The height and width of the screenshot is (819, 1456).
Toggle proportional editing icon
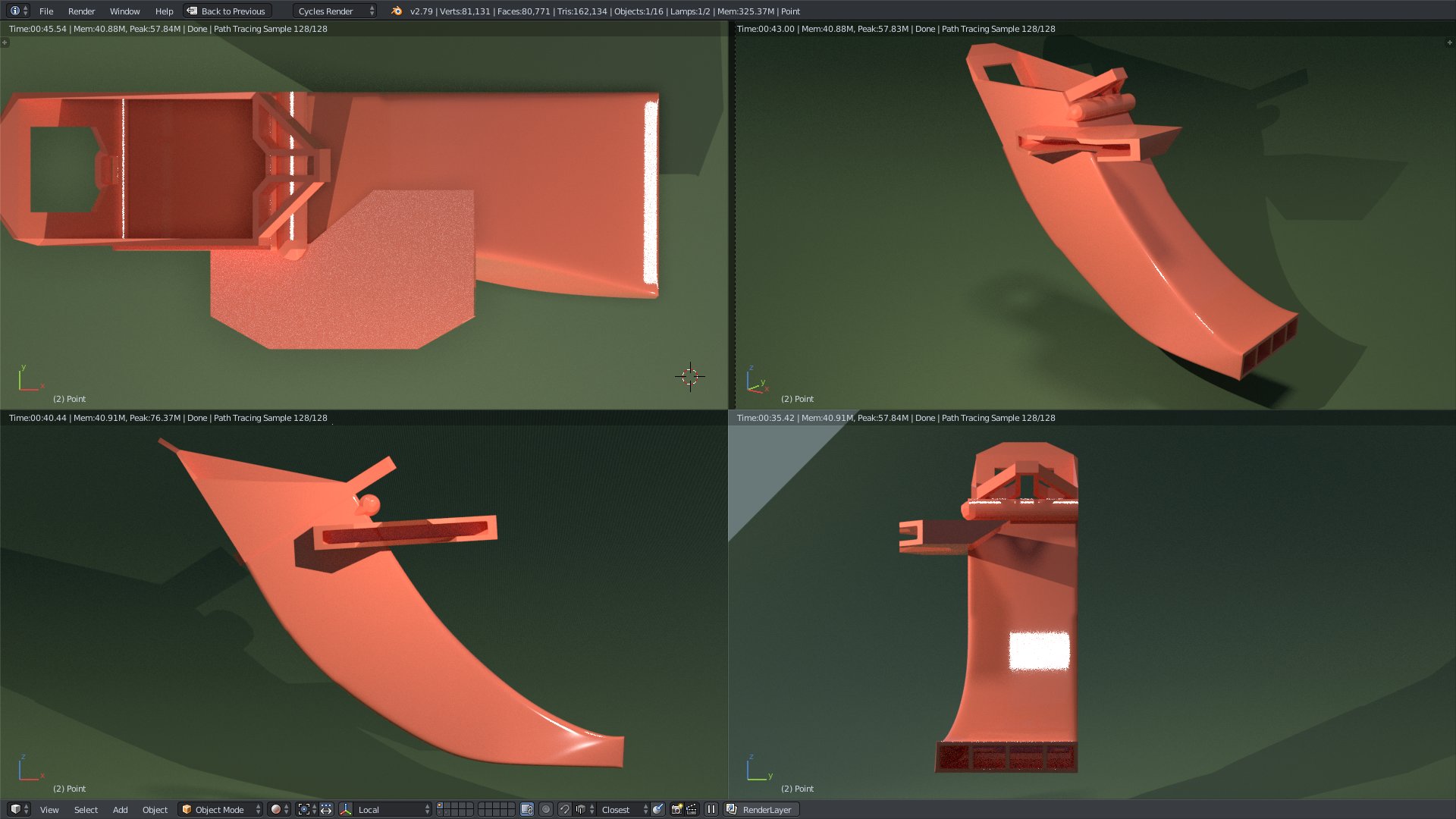(546, 810)
